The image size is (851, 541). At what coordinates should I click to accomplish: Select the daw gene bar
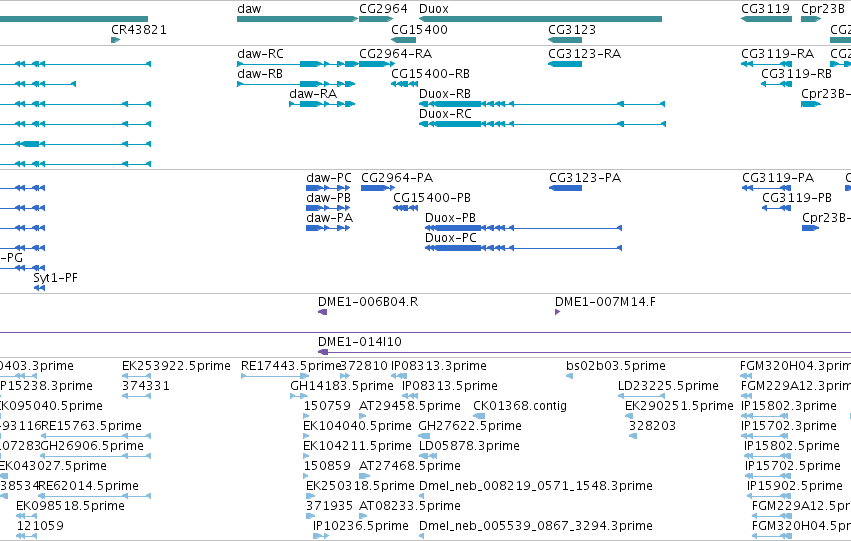point(297,19)
